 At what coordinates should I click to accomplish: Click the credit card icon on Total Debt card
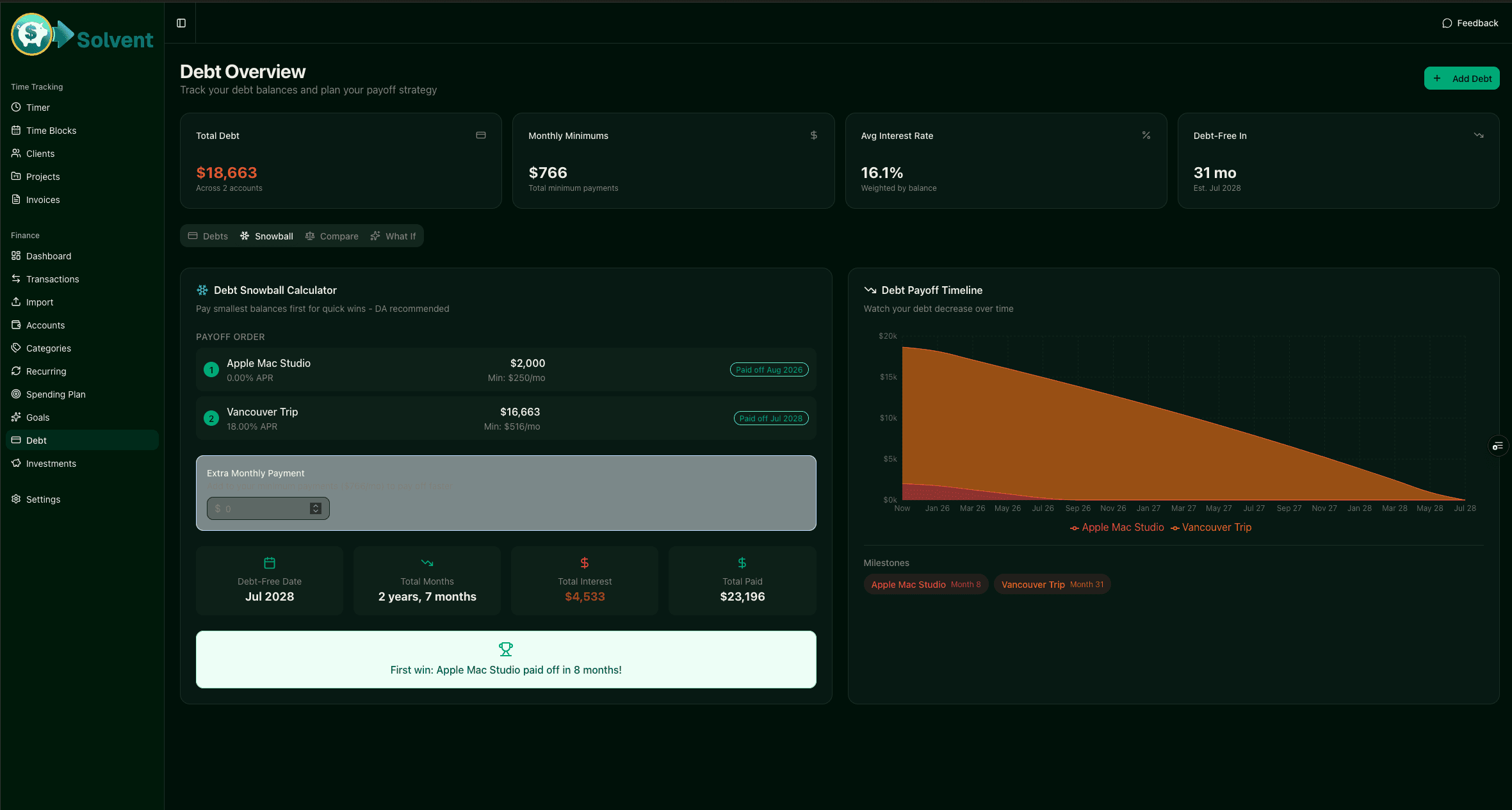point(480,135)
